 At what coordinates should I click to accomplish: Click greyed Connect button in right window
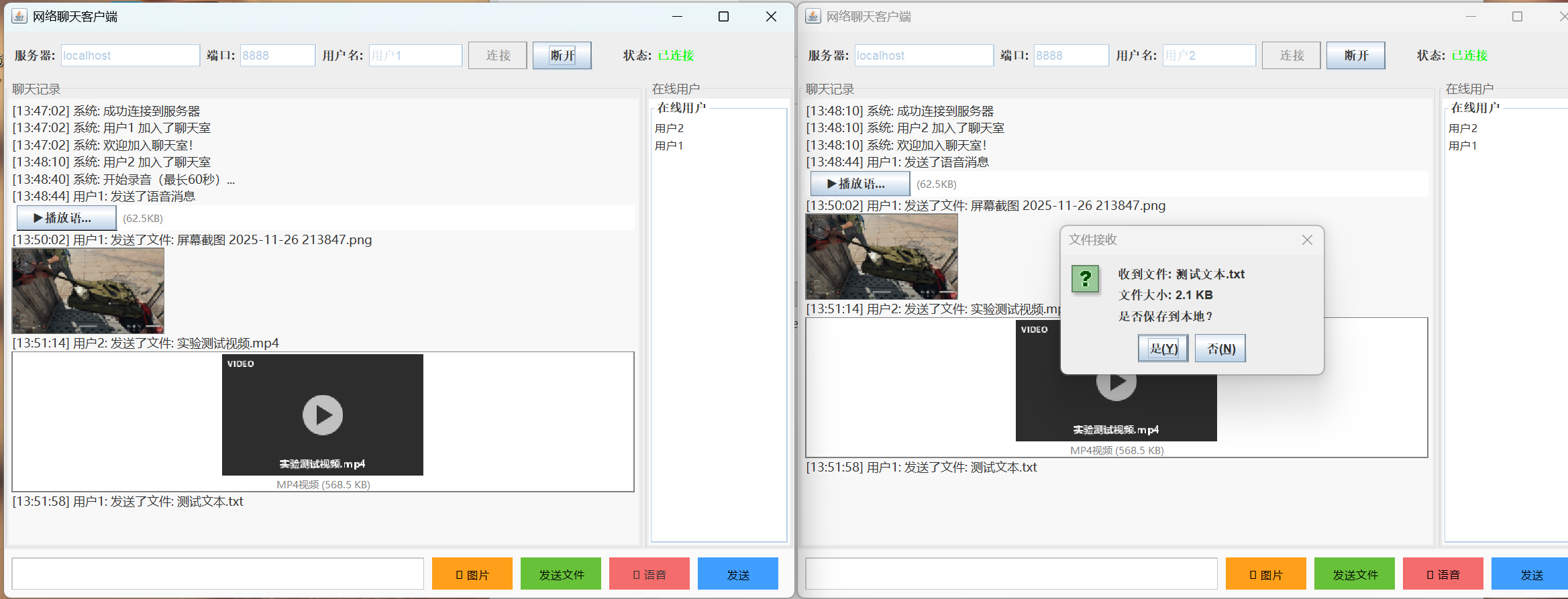click(x=1292, y=56)
